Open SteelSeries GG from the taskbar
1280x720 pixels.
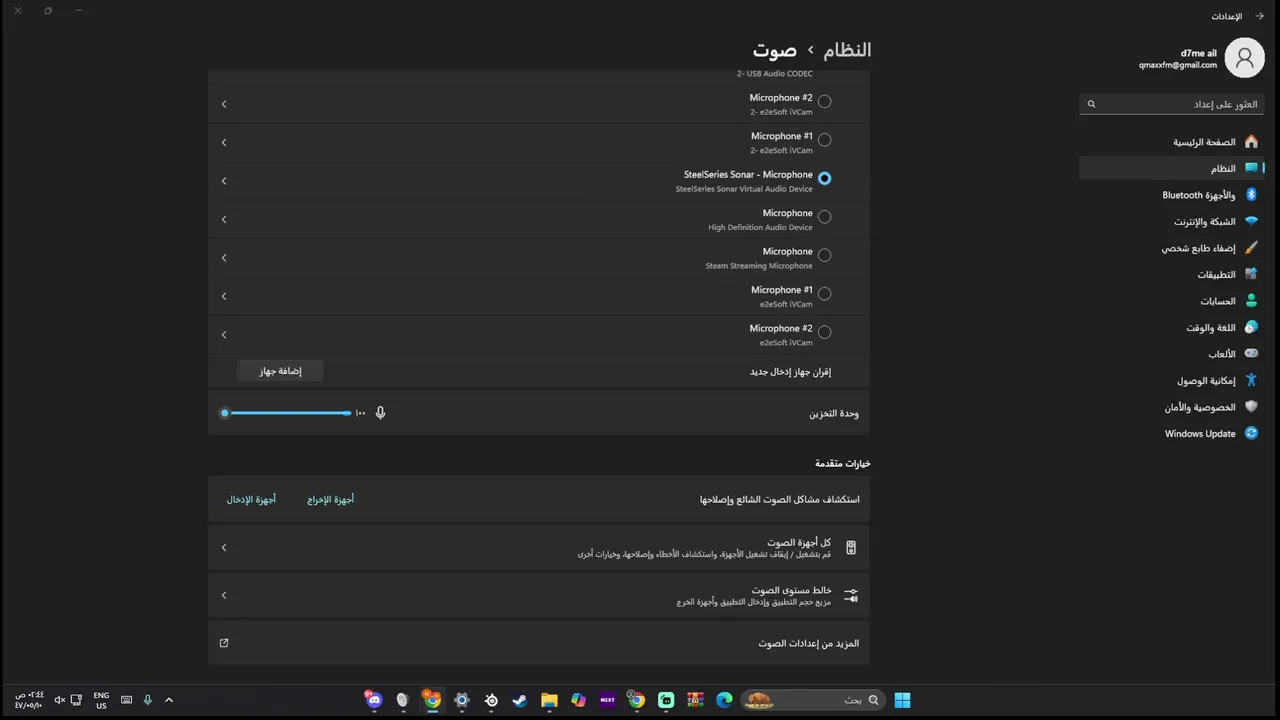pos(491,700)
